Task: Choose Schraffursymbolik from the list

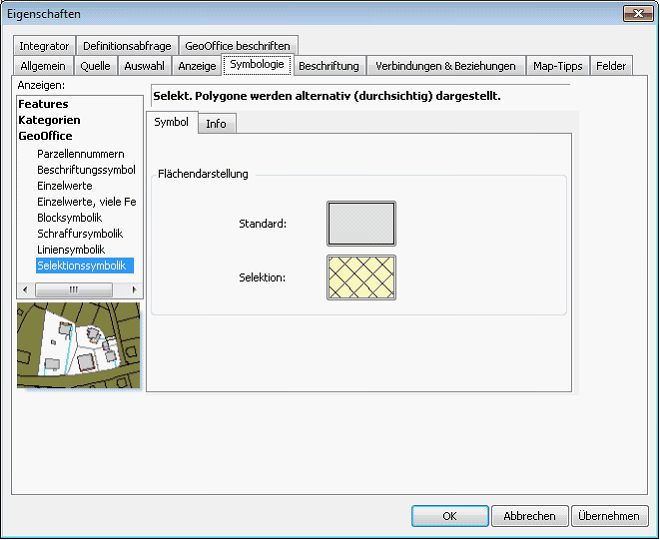Action: (x=79, y=234)
